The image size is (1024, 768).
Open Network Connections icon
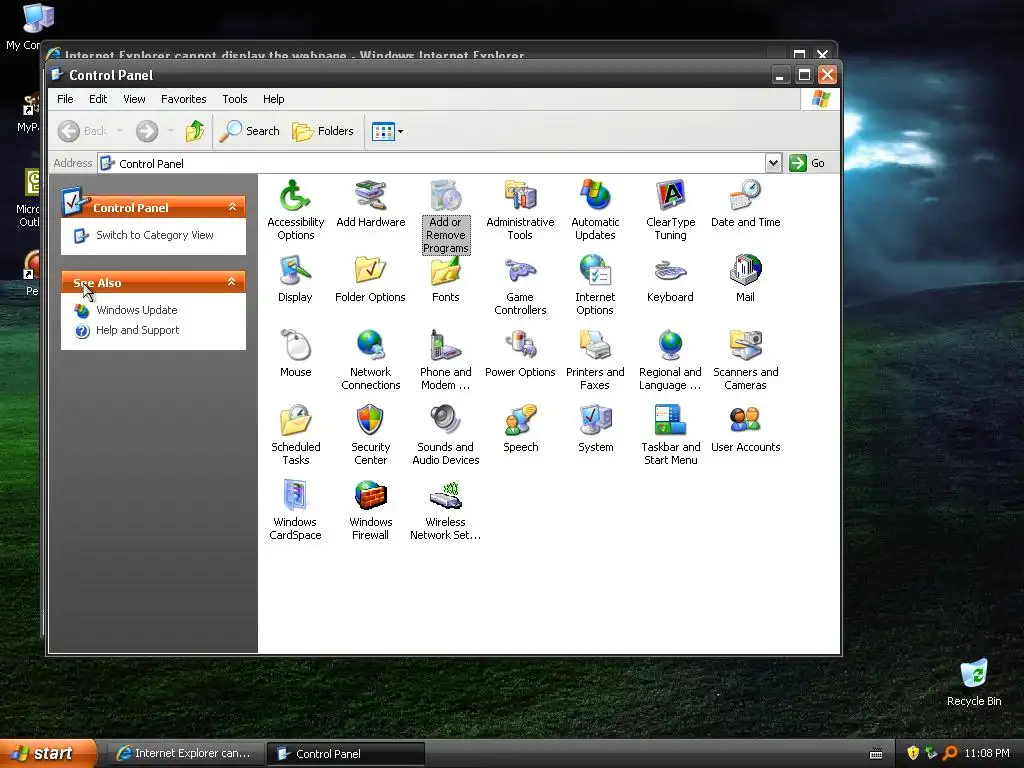pos(370,345)
